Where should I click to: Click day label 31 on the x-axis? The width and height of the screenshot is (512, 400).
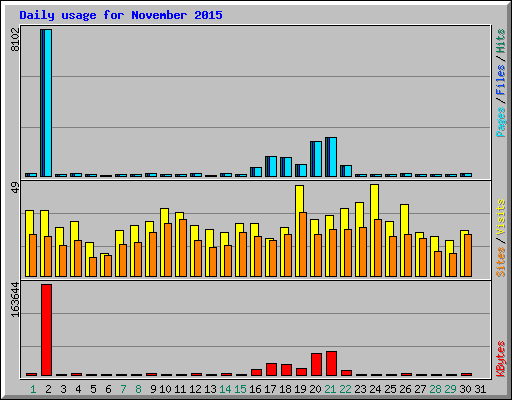click(480, 389)
